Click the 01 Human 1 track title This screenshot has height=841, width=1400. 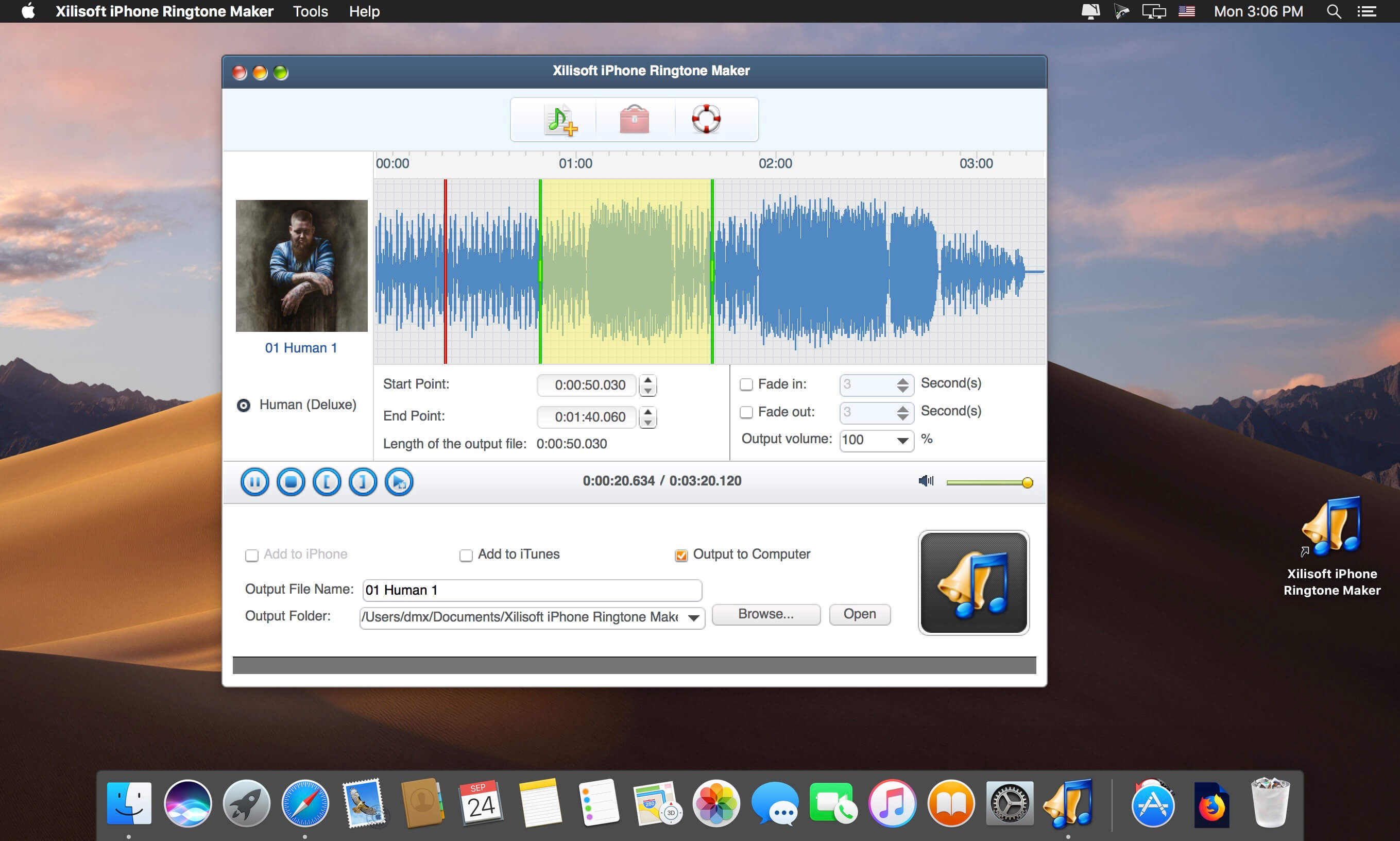coord(301,348)
